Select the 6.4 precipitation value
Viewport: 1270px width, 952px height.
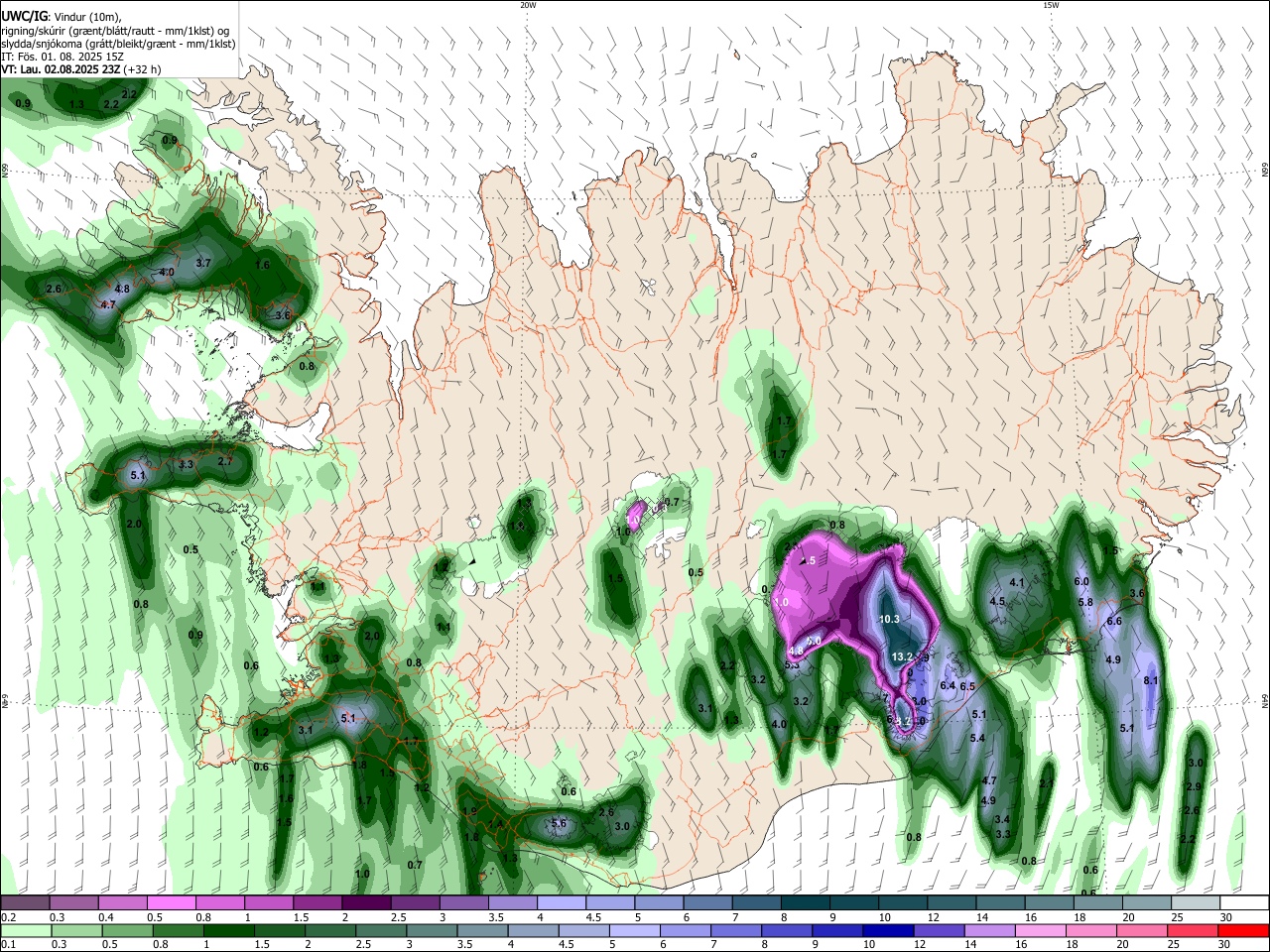tap(948, 685)
